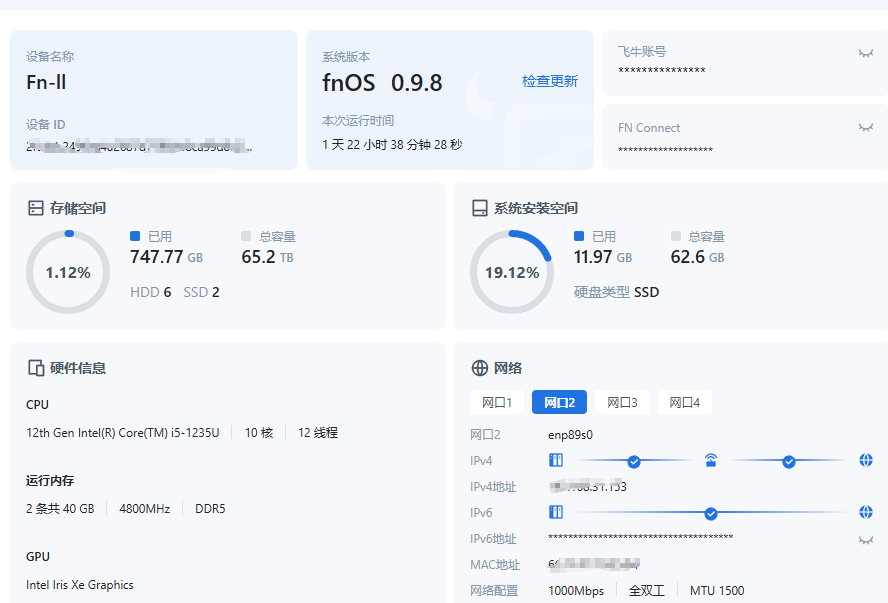The width and height of the screenshot is (888, 603).
Task: Click the DDR5 memory type
Action: [210, 508]
